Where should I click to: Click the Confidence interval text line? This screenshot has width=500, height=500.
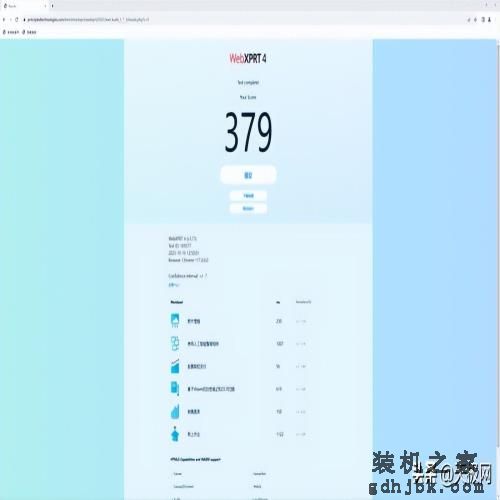tap(188, 276)
